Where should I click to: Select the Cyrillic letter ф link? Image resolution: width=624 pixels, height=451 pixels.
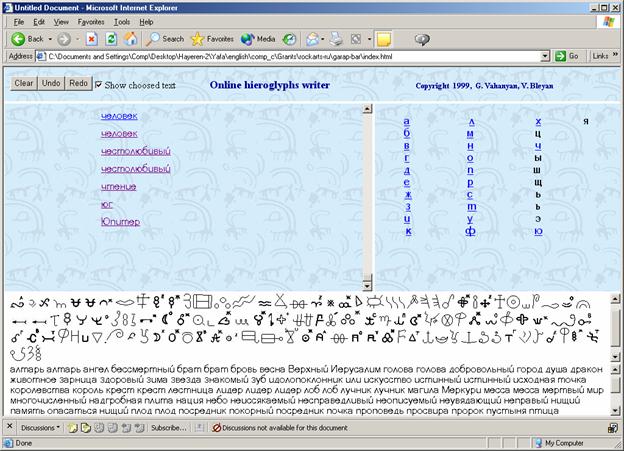(x=470, y=231)
